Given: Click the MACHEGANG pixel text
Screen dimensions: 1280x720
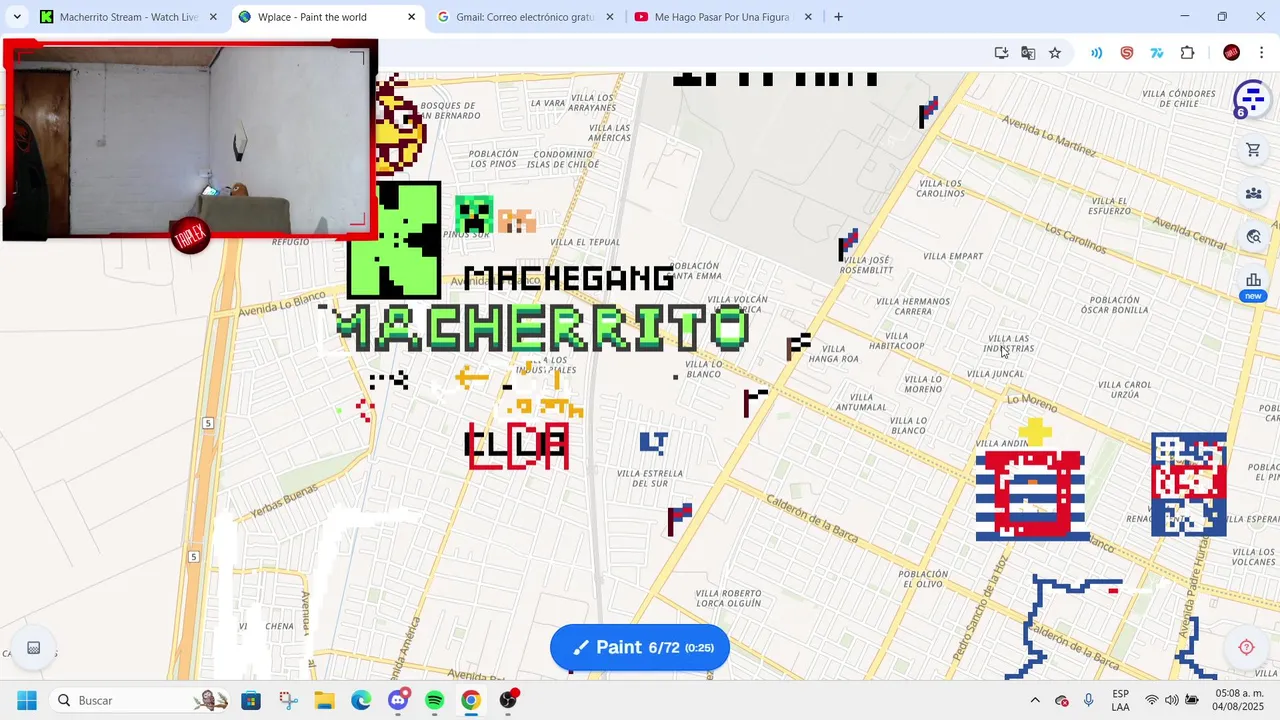Looking at the screenshot, I should [x=569, y=279].
